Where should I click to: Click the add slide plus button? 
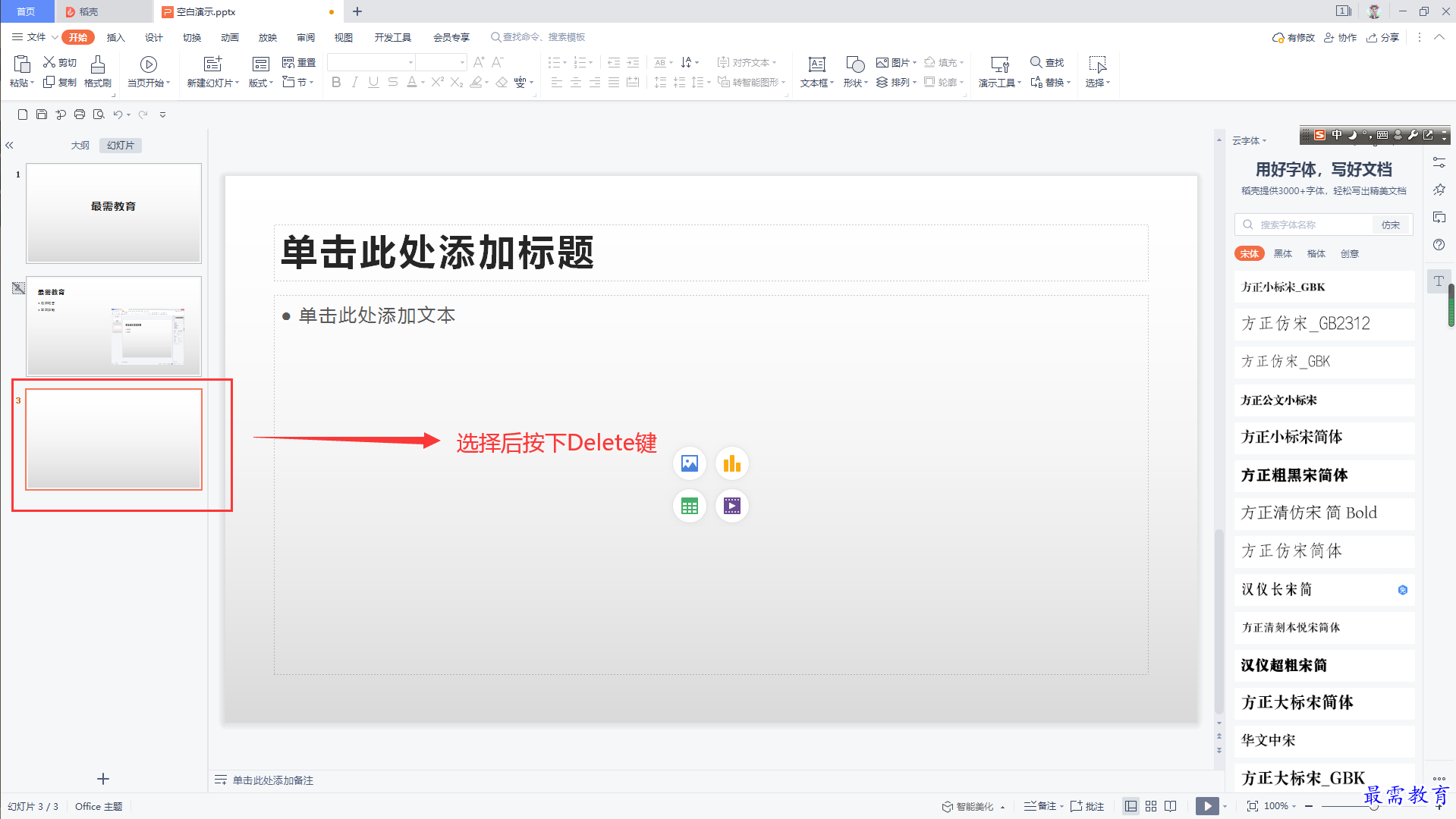point(103,779)
